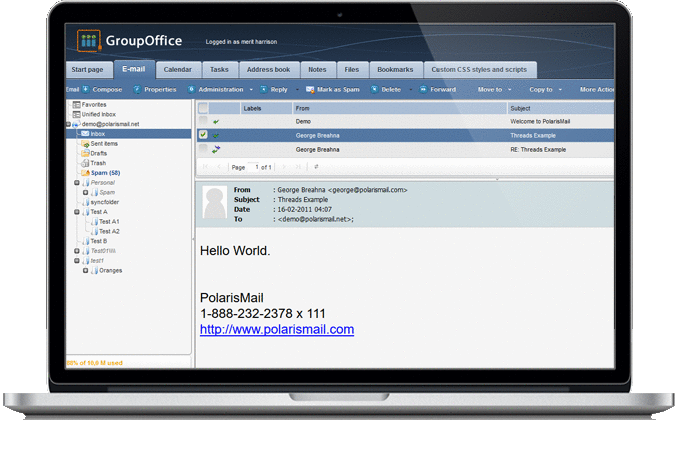Click the quota usage text at bottom left
Viewport: 679px width, 456px height.
click(x=95, y=363)
